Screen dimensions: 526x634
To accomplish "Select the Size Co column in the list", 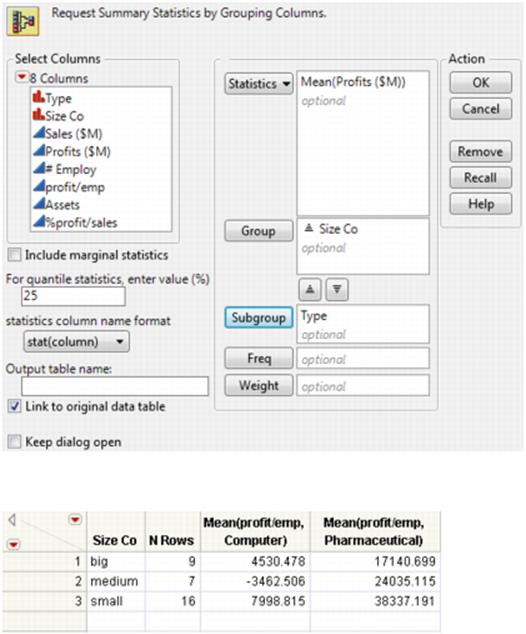I will point(64,116).
